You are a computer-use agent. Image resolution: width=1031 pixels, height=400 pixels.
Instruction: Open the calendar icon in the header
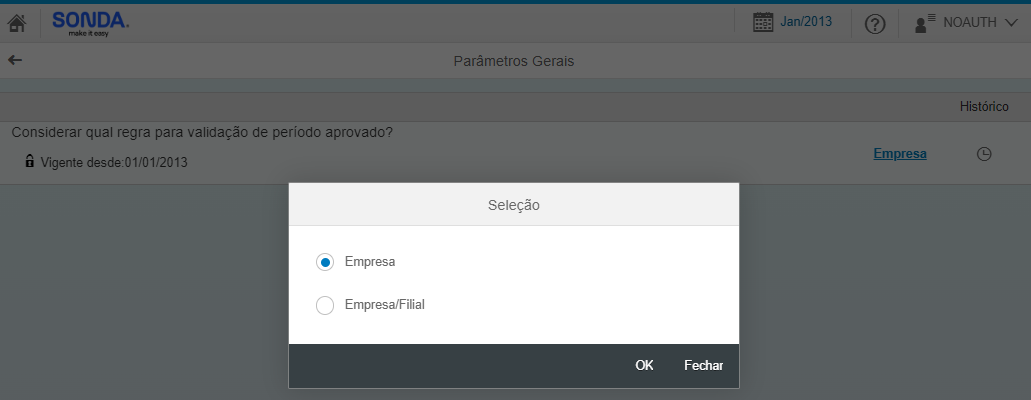coord(763,22)
